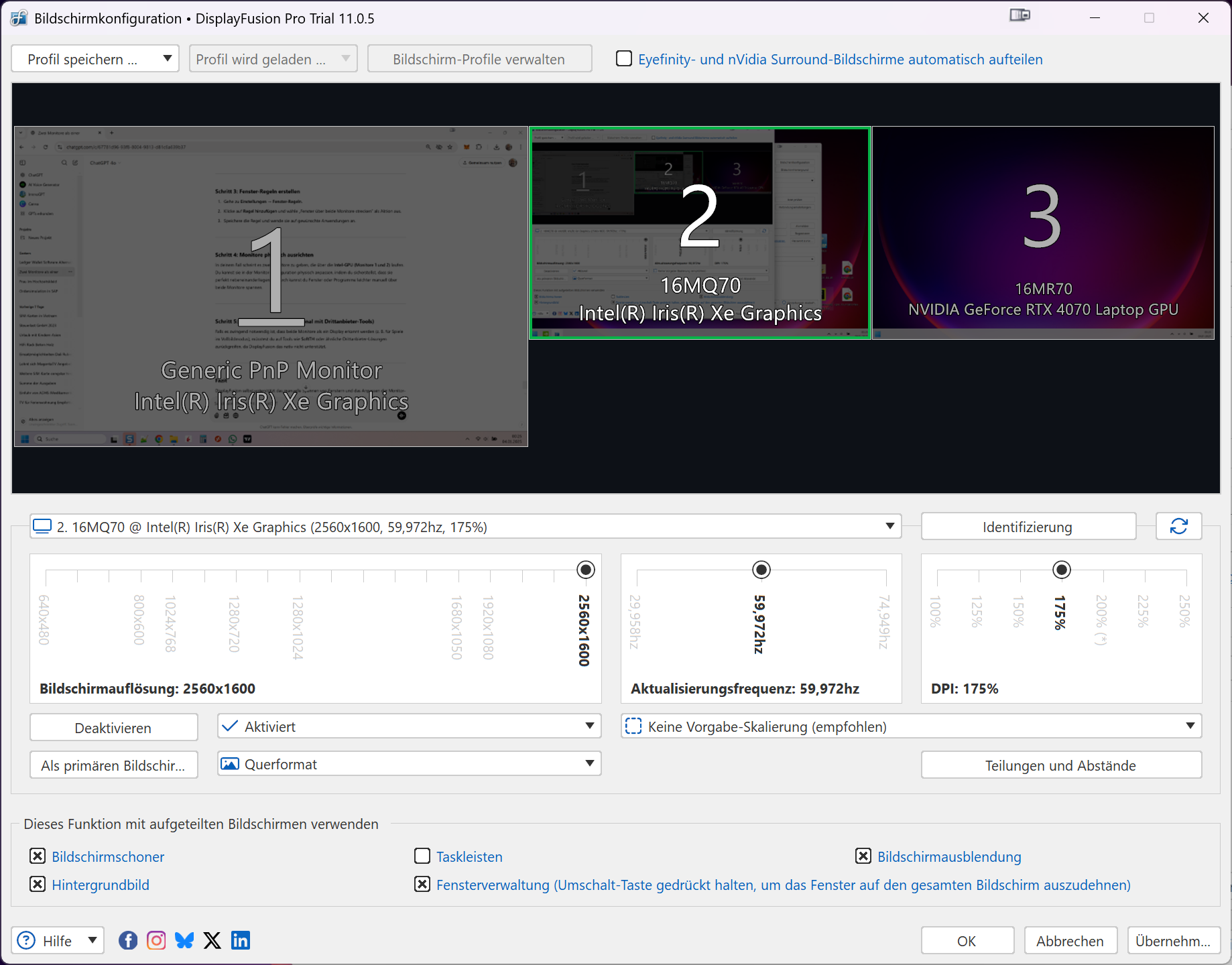Click the 225% DPI label

click(1144, 611)
